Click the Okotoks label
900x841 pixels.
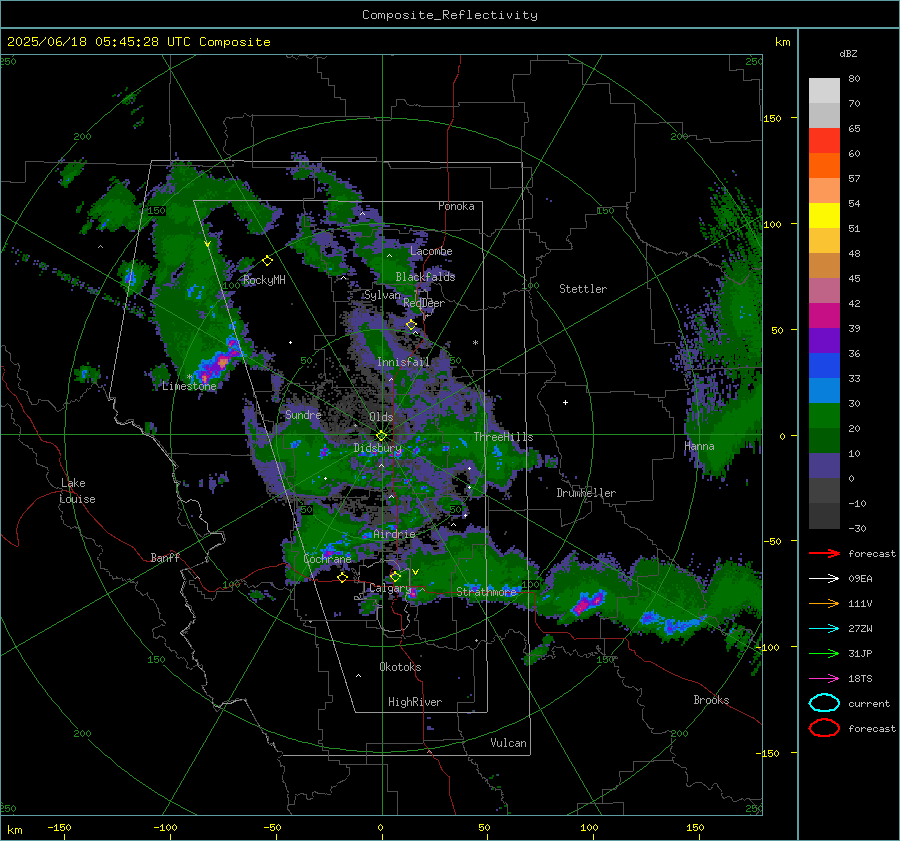400,667
